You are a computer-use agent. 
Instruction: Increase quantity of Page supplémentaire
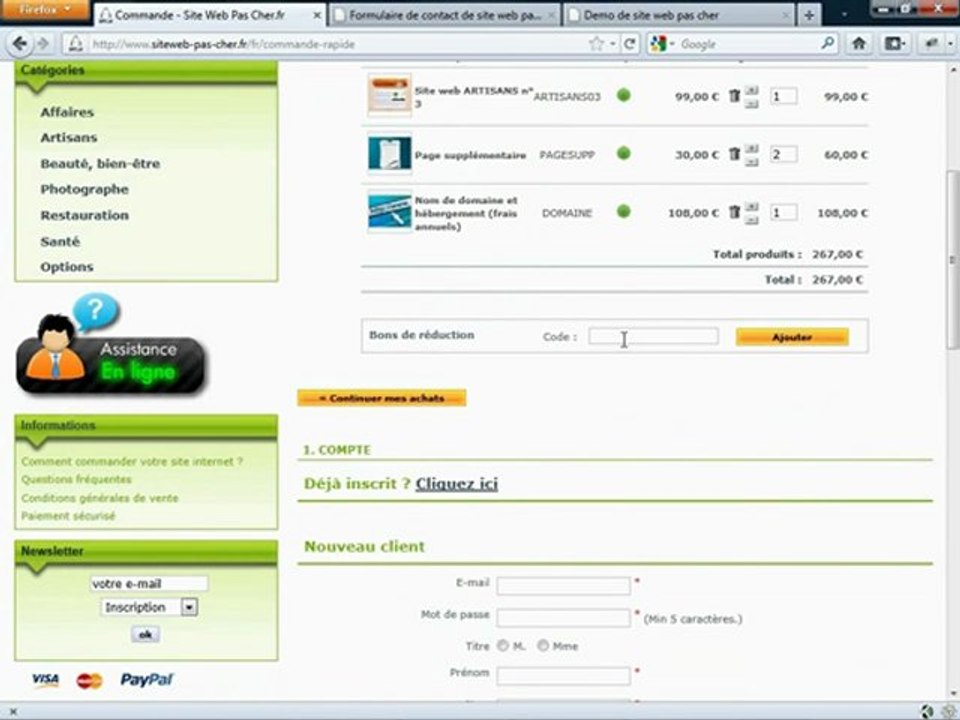(752, 148)
